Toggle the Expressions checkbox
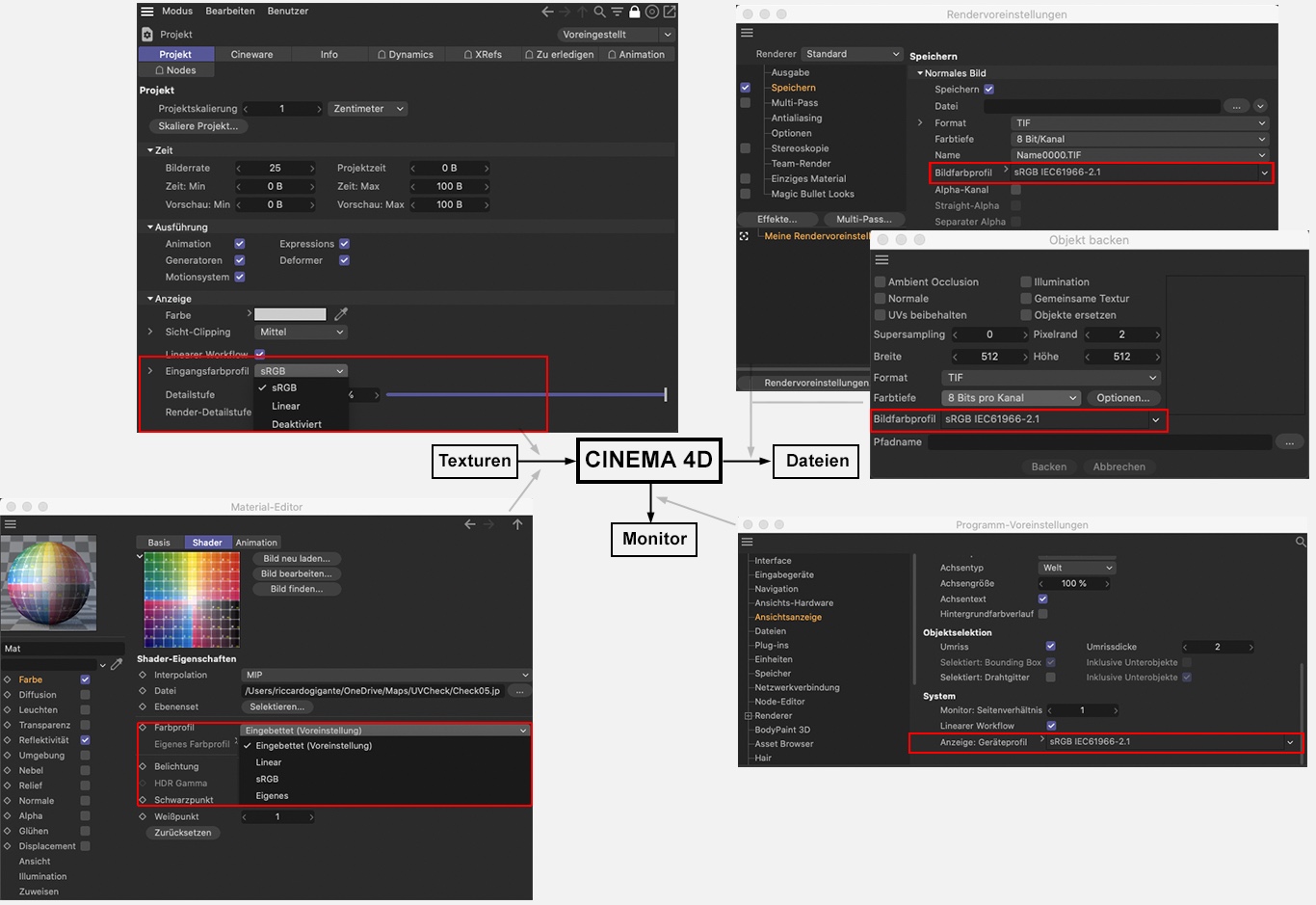This screenshot has height=905, width=1316. [x=344, y=244]
